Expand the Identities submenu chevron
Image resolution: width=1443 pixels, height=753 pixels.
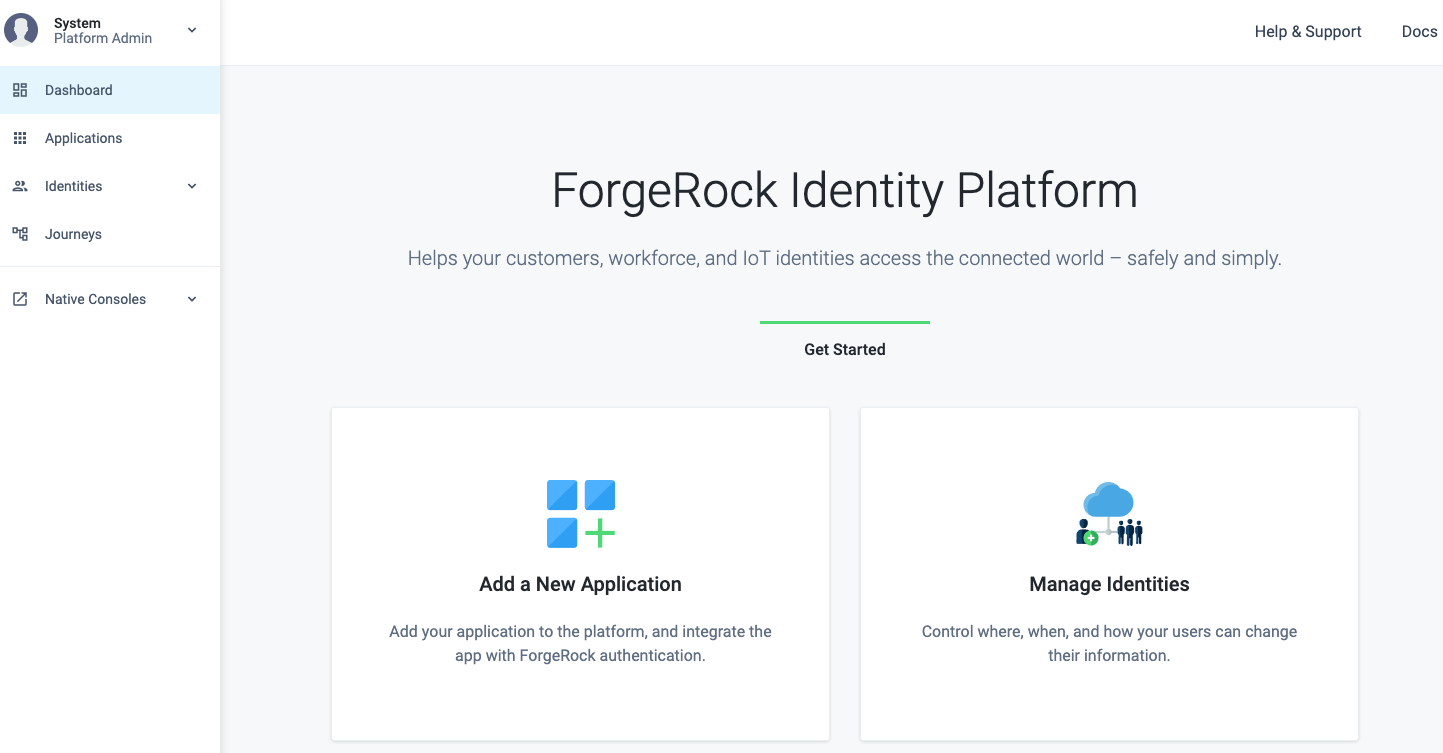[192, 186]
